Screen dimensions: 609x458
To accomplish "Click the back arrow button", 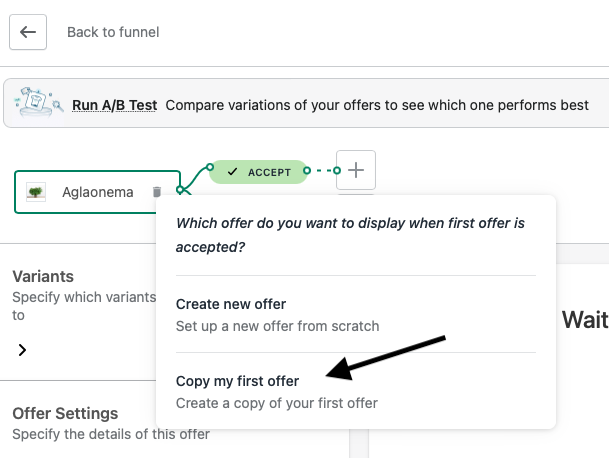I will [28, 32].
